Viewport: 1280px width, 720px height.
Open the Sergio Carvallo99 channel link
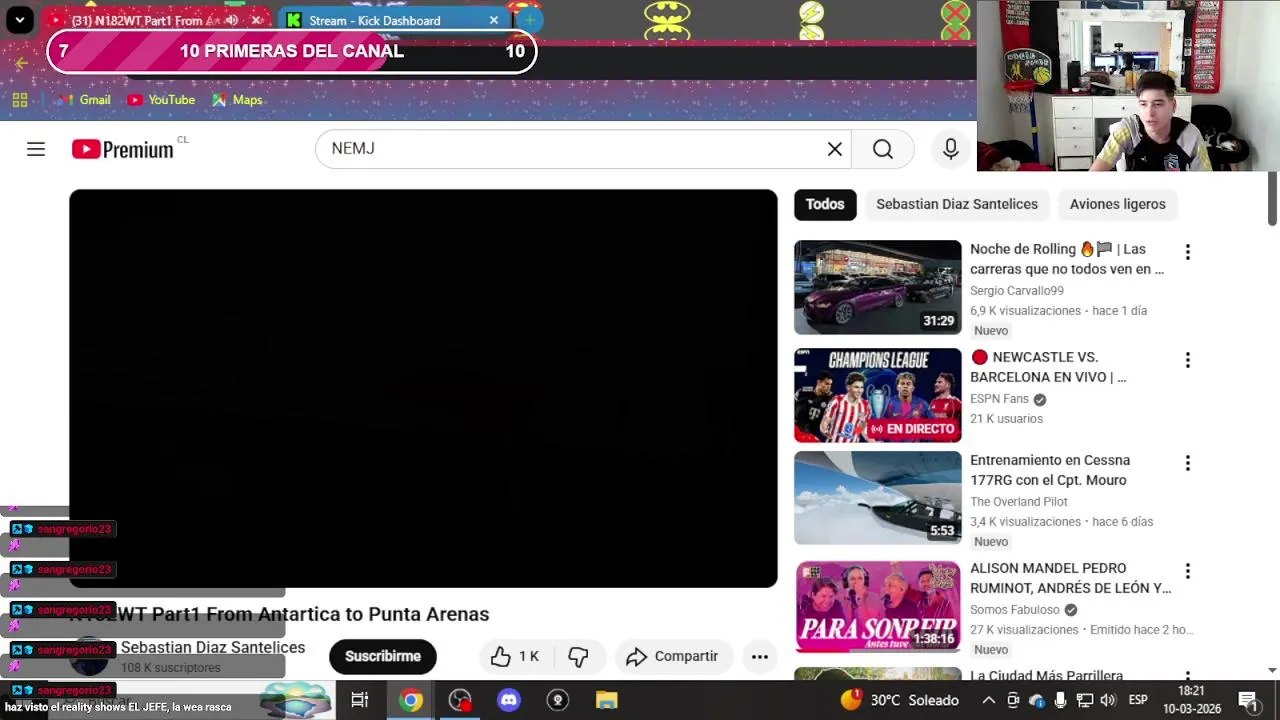[x=1016, y=291]
